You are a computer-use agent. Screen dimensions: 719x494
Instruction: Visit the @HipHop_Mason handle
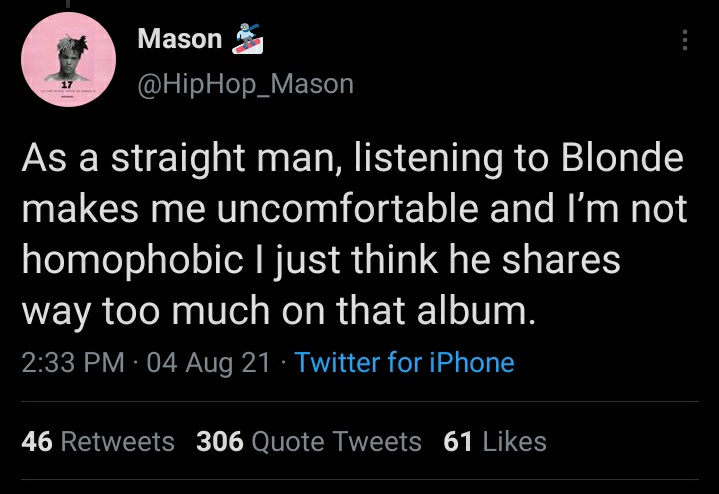[x=245, y=83]
